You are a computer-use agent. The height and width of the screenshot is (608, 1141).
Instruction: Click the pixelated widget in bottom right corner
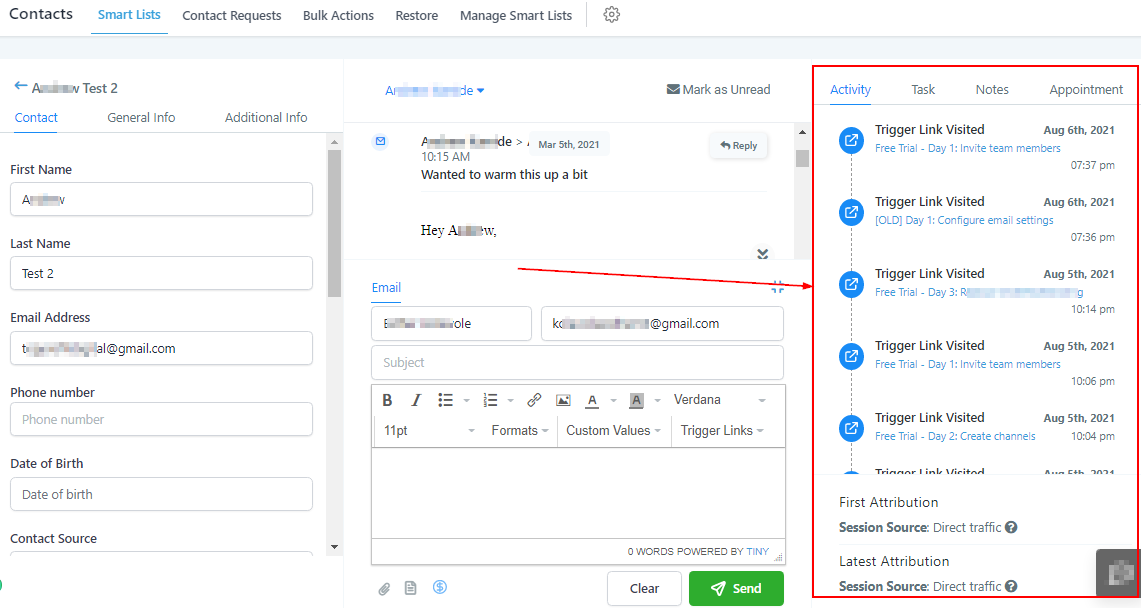pyautogui.click(x=1118, y=573)
